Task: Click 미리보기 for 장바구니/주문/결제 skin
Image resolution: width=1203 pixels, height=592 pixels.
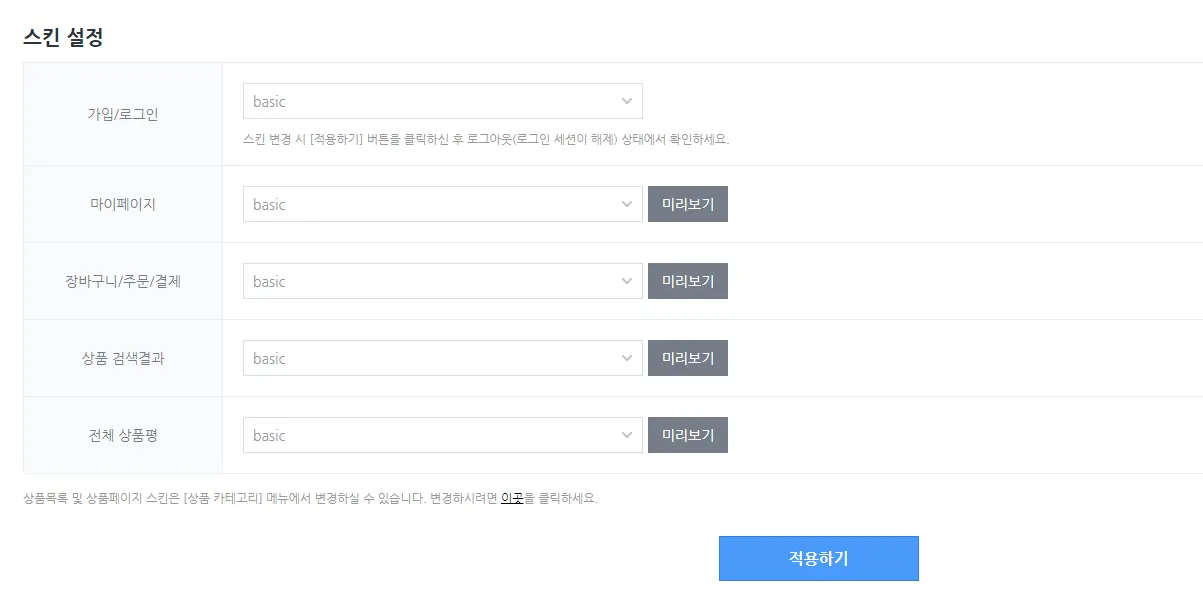Action: (x=688, y=281)
